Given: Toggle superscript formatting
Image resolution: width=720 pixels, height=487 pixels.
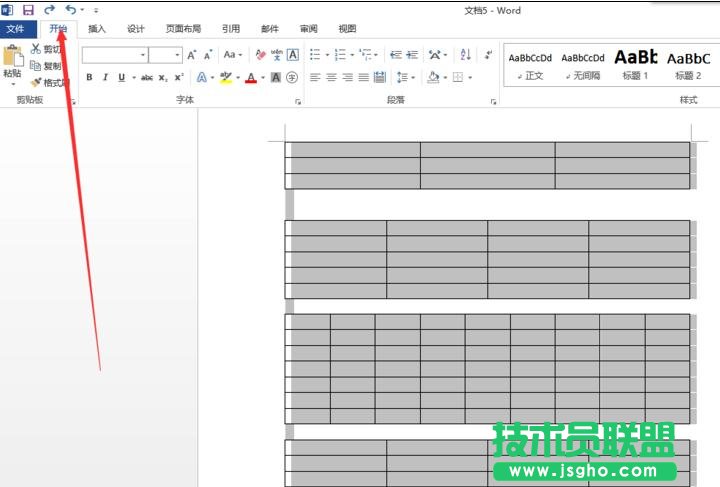Looking at the screenshot, I should (x=179, y=77).
